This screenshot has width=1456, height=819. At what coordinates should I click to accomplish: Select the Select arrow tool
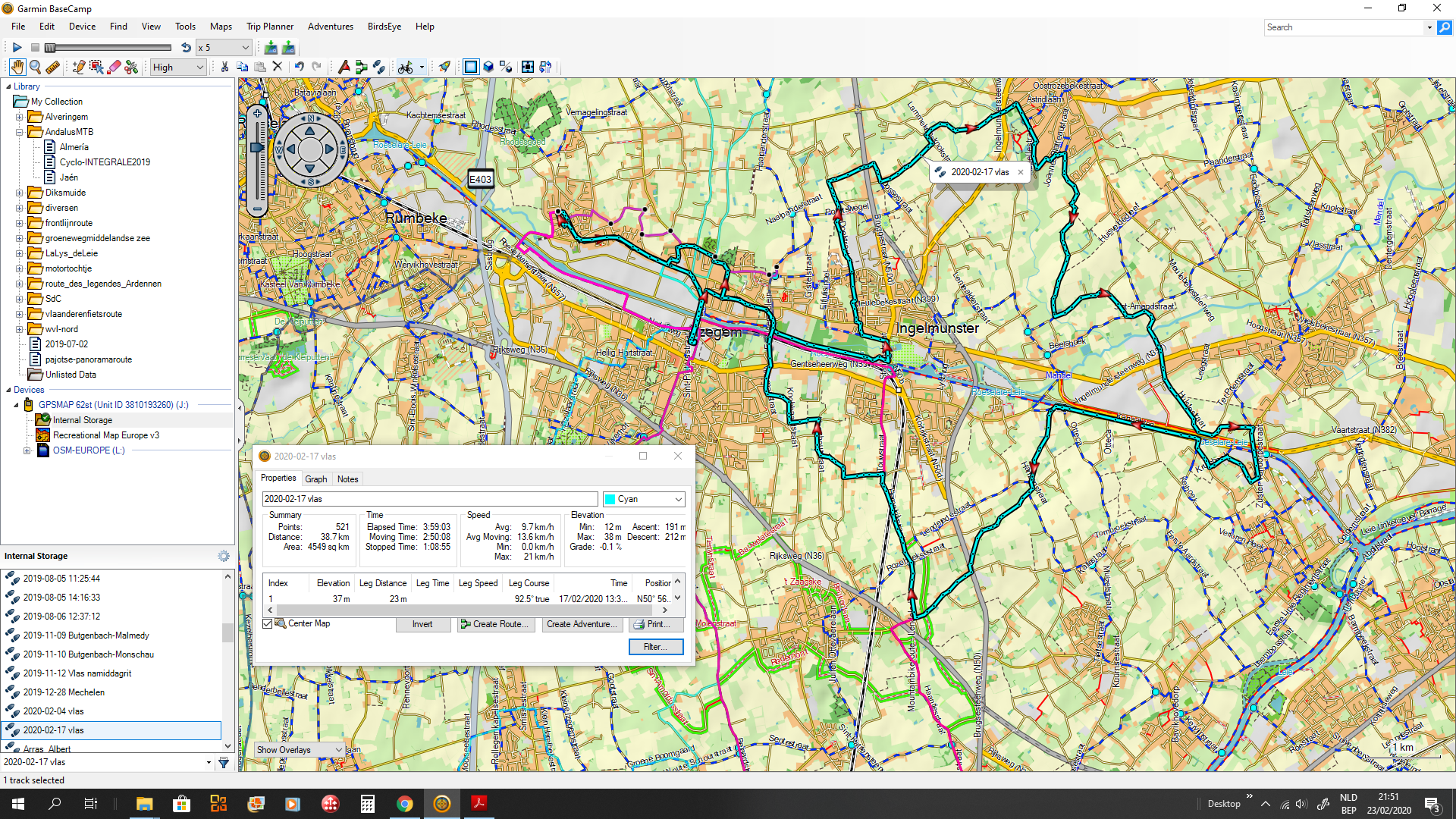[x=96, y=67]
